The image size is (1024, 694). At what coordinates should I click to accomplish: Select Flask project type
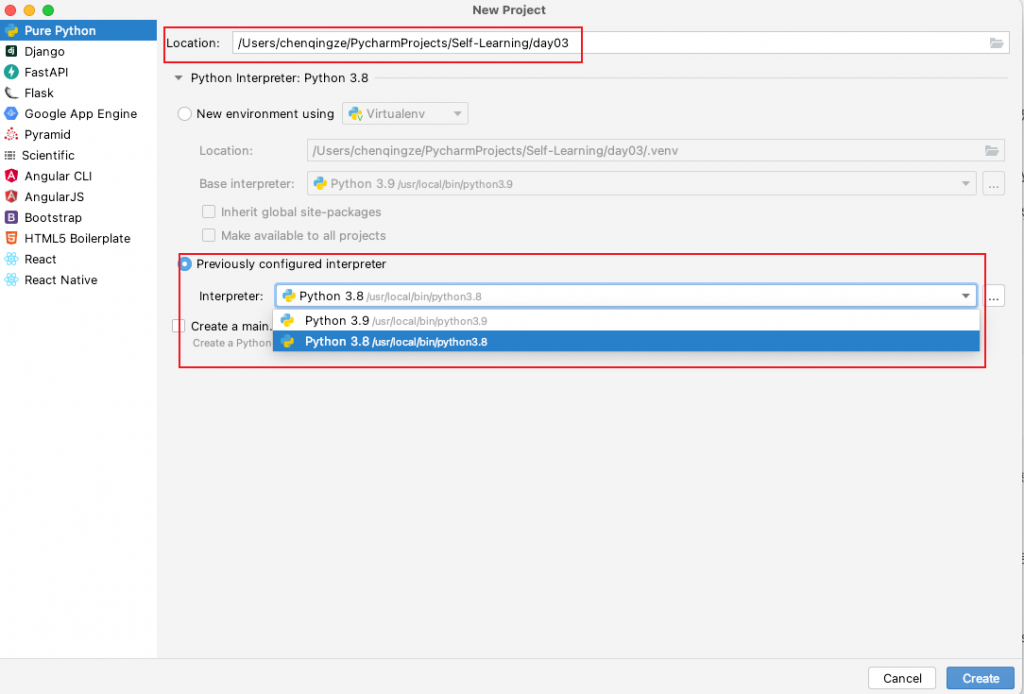point(78,93)
